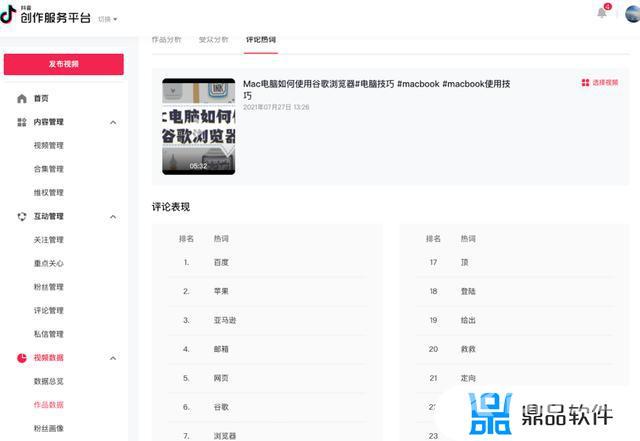Click the video title Mac电脑如何使用谷歌浏览器

(x=376, y=89)
